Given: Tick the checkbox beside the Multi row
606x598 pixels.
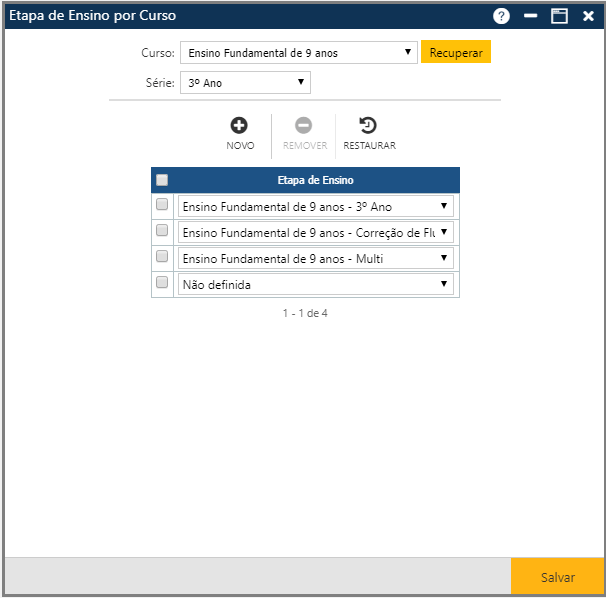Looking at the screenshot, I should click(x=162, y=257).
